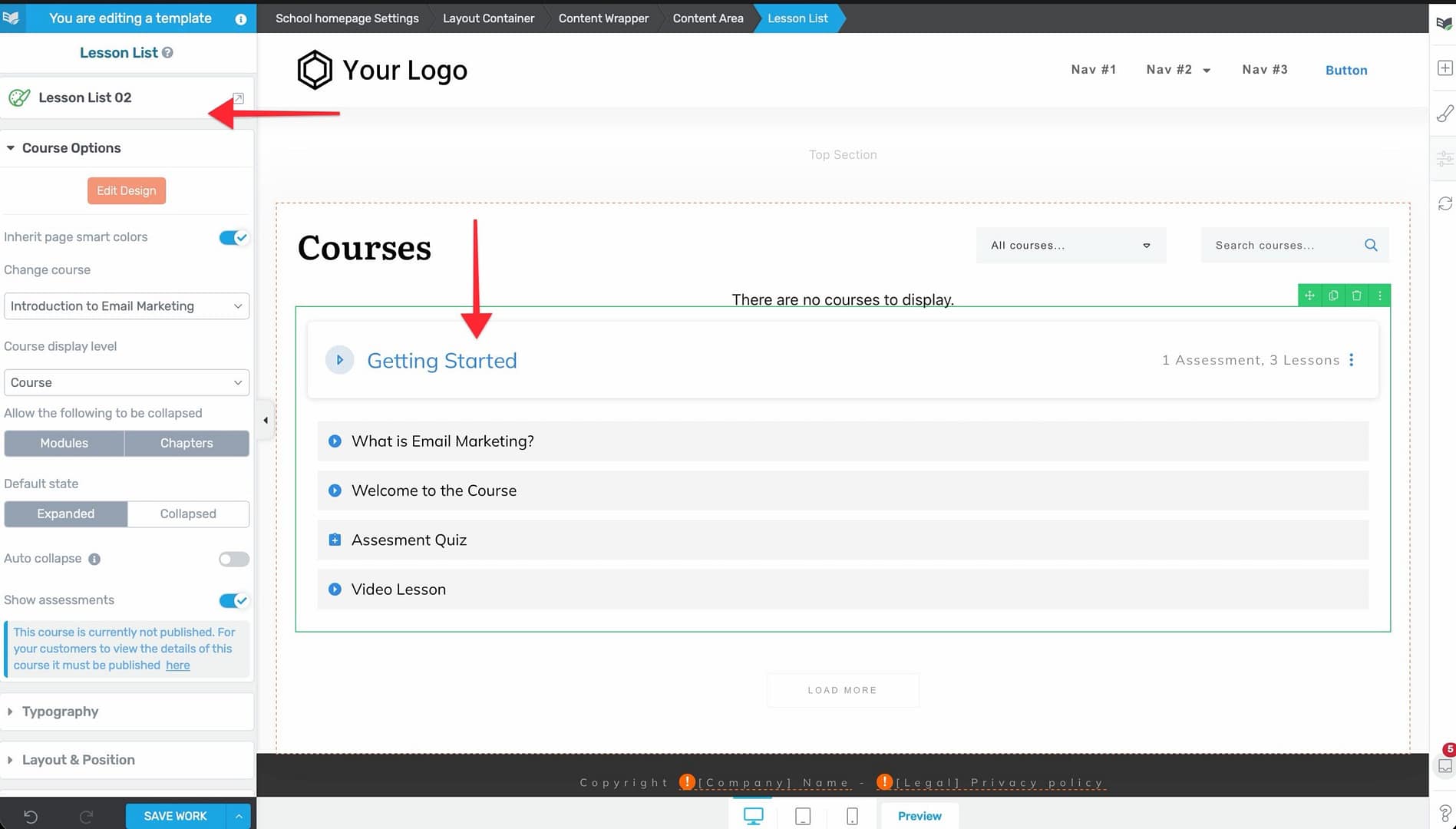Screen dimensions: 1456x829
Task: Click the search magnifier icon in courses
Action: (x=1371, y=246)
